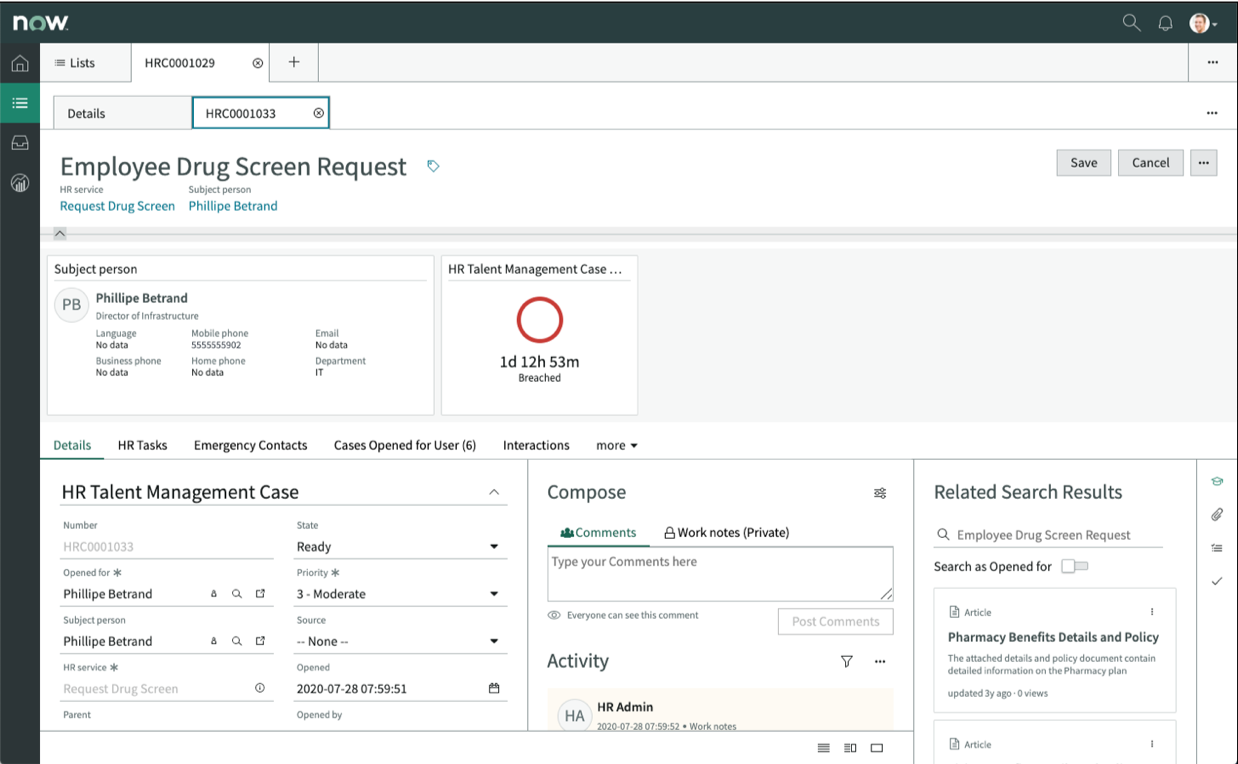
Task: Click the global search magnifier icon
Action: tap(1131, 22)
